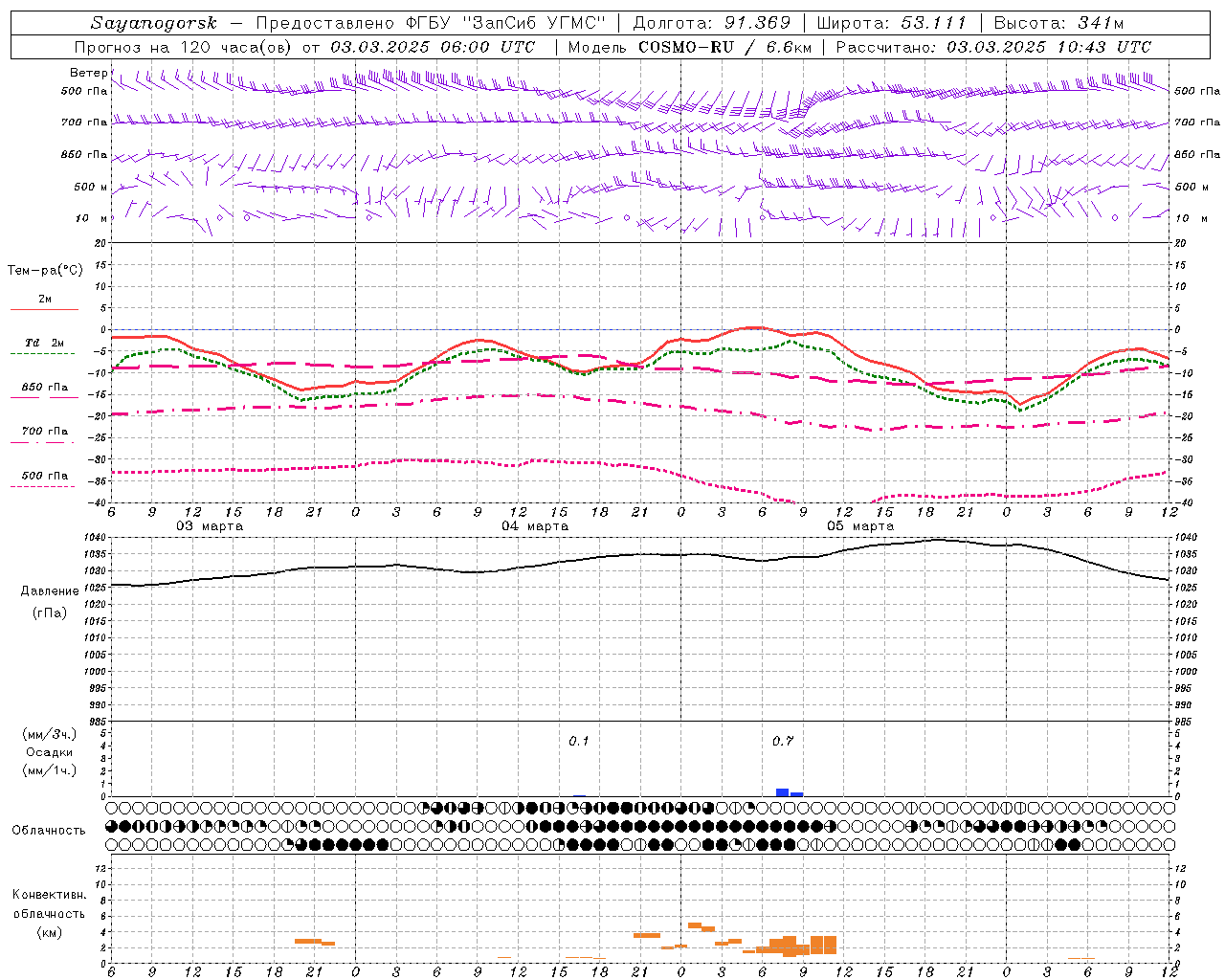
Task: Click the Td 2м dew point legend entry
Action: pos(45,343)
